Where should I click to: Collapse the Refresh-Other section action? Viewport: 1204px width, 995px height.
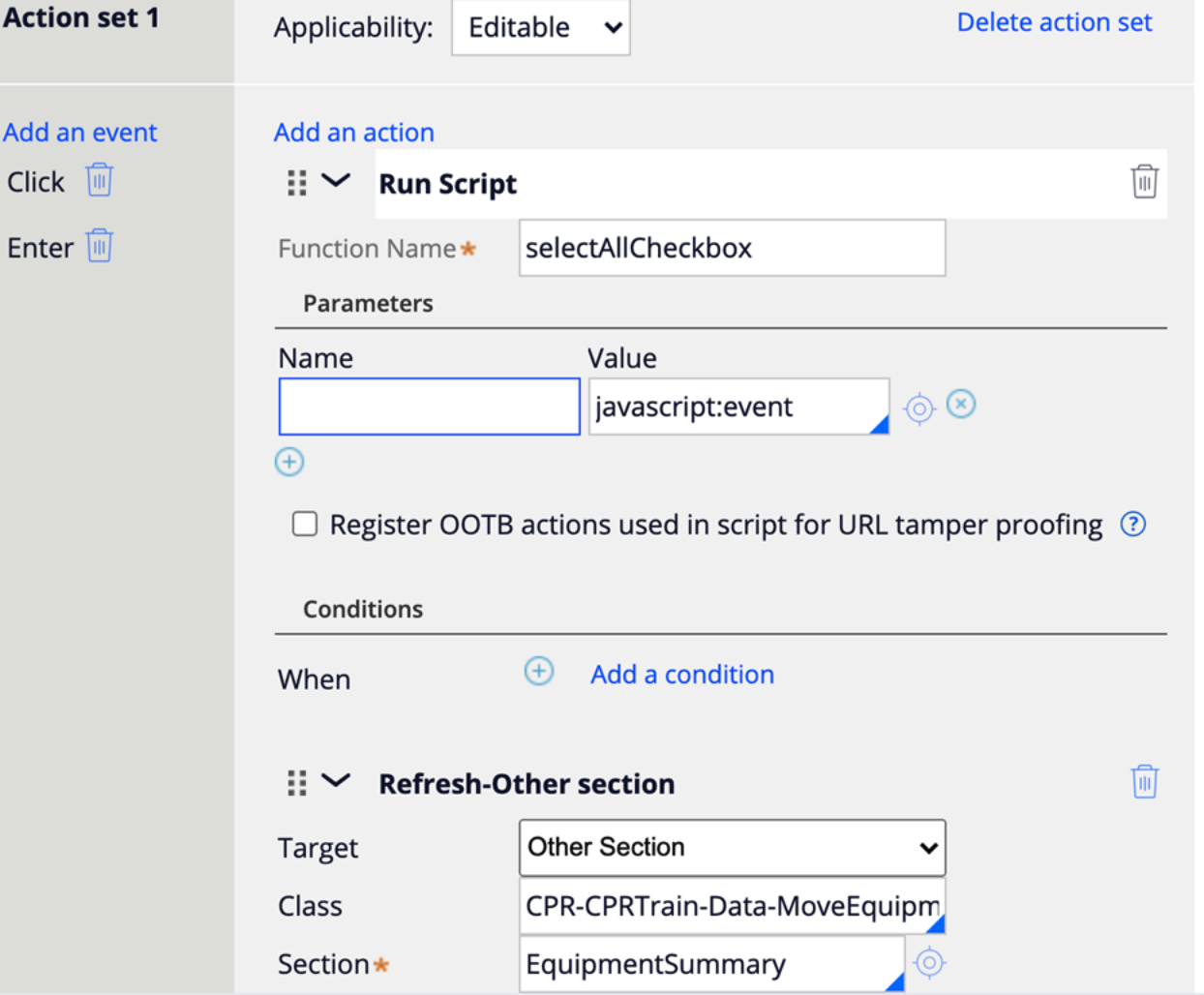336,781
